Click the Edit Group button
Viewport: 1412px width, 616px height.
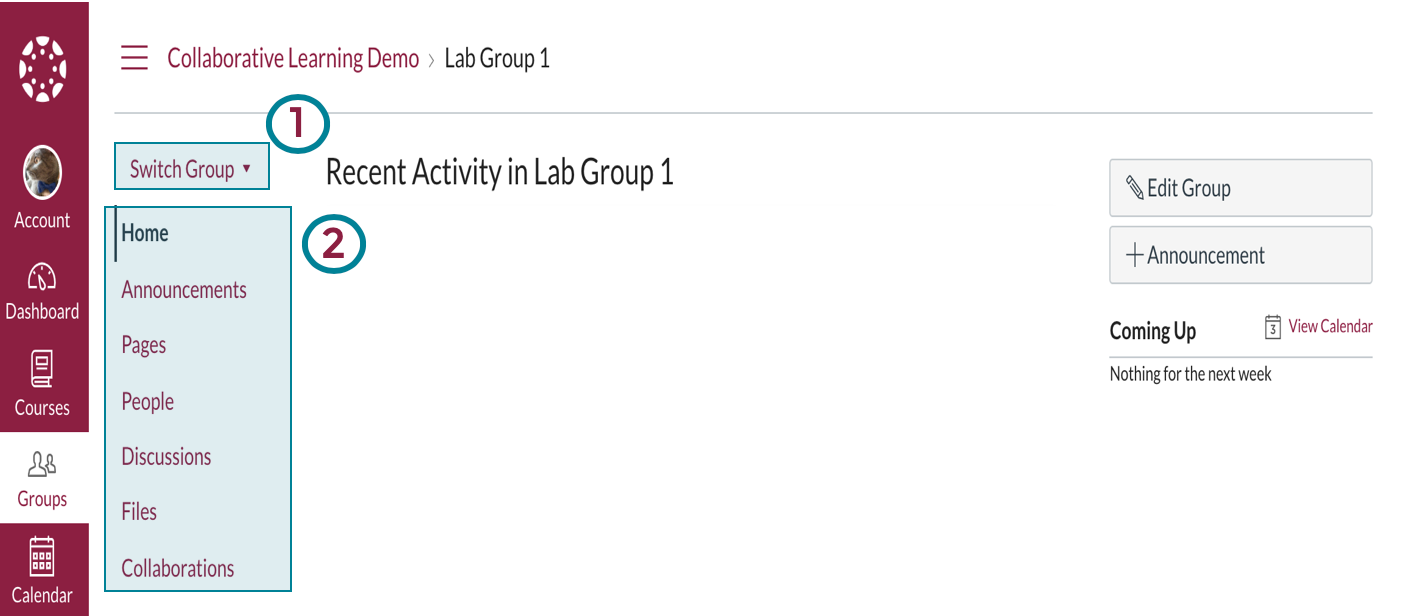tap(1240, 188)
